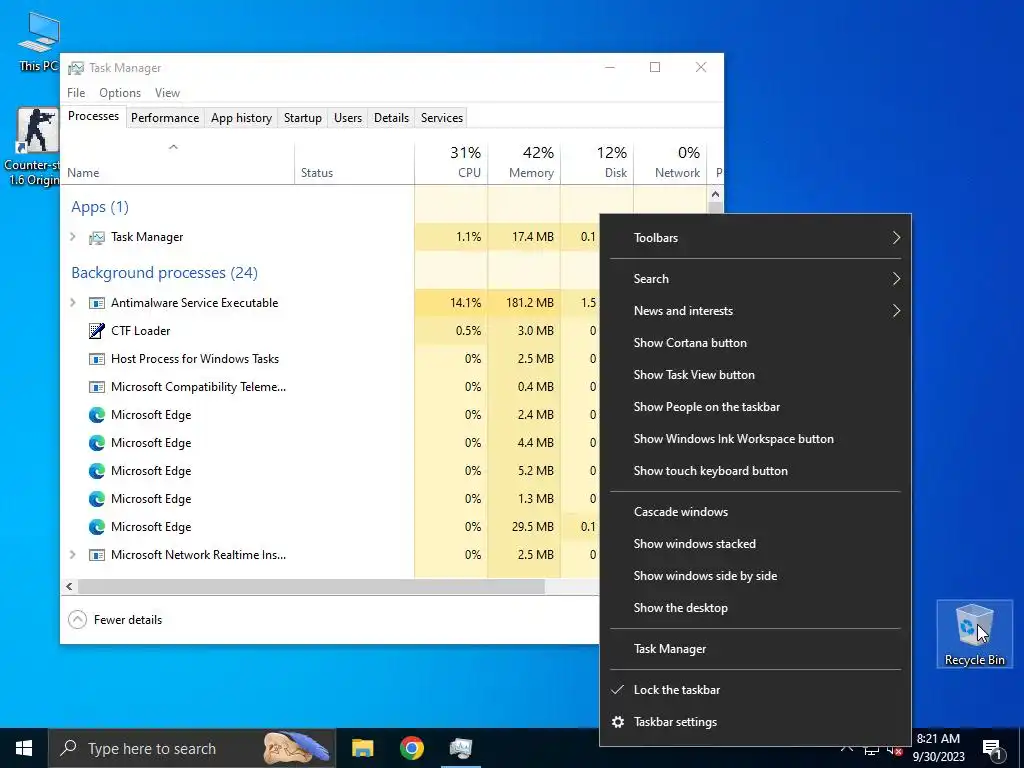Switch to the App history tab

[241, 118]
